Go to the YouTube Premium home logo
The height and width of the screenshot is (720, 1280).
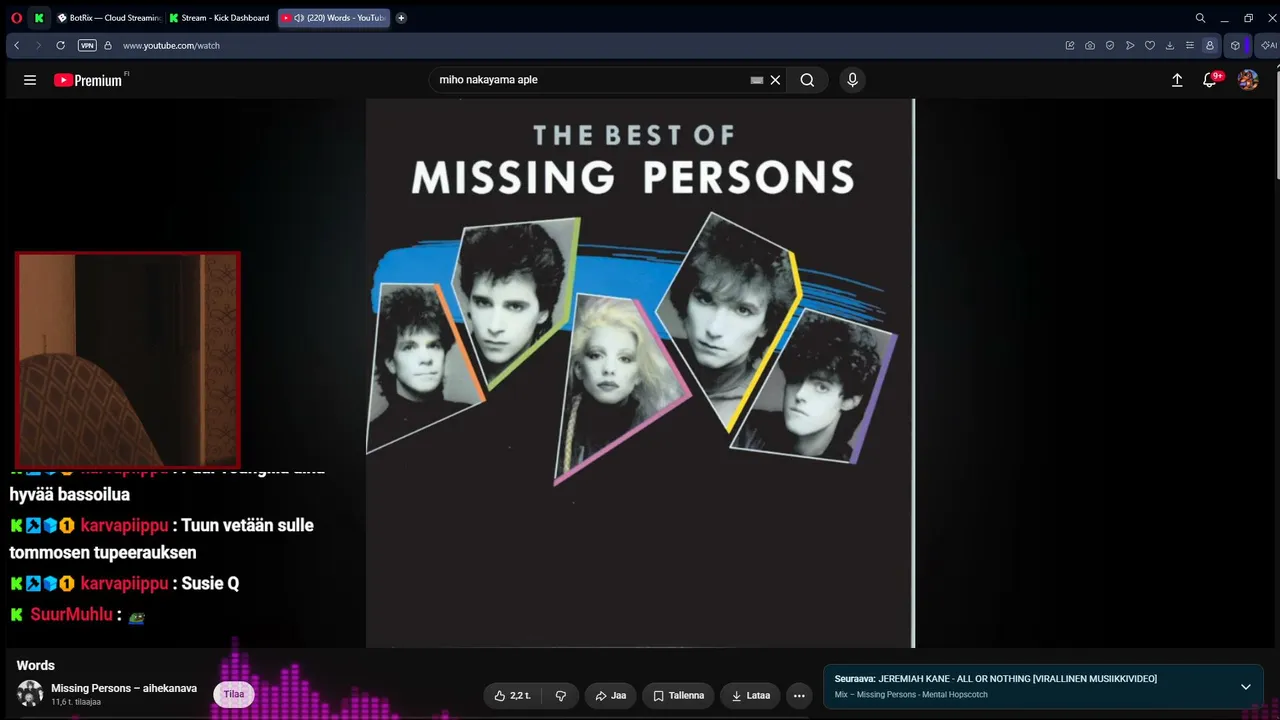pyautogui.click(x=88, y=80)
